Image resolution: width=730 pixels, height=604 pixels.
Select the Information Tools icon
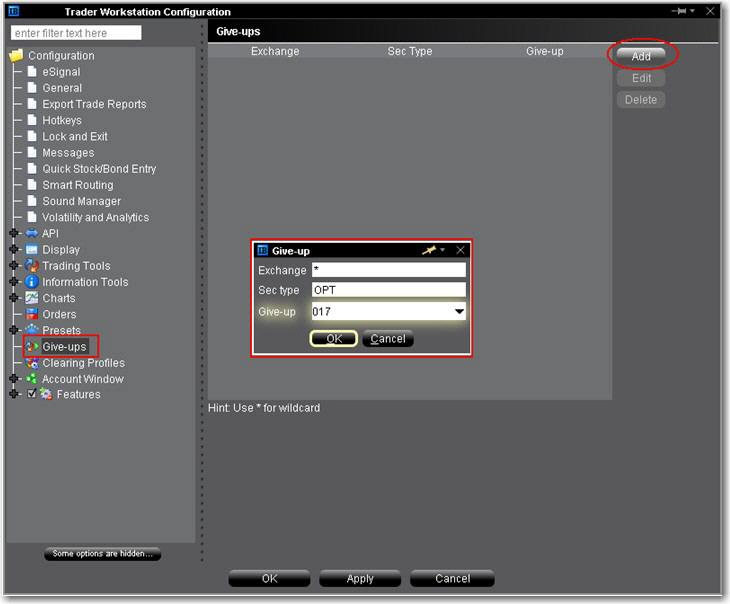point(32,282)
